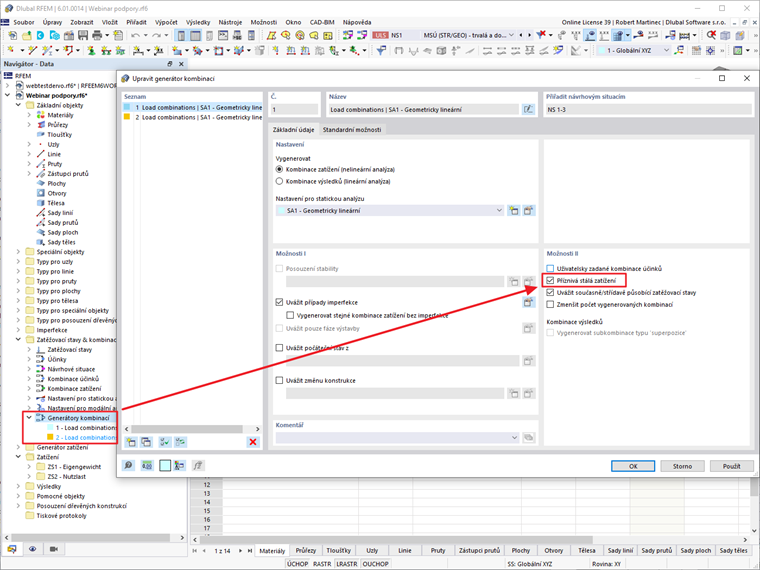Check Zmenšit počet vygenerovaných kombinací
760x570 pixels.
pos(550,305)
